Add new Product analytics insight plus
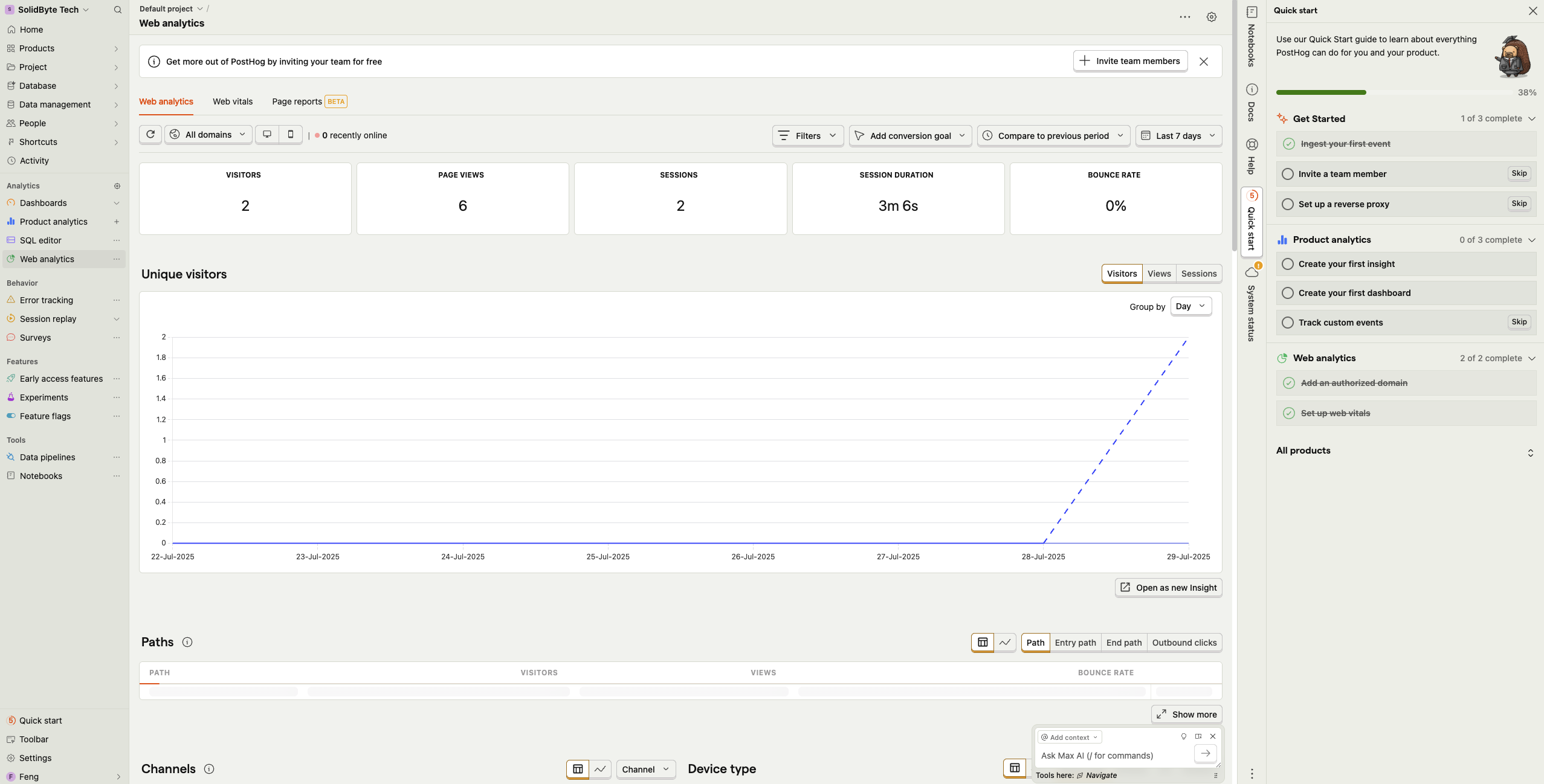Viewport: 1544px width, 784px height. coord(117,222)
